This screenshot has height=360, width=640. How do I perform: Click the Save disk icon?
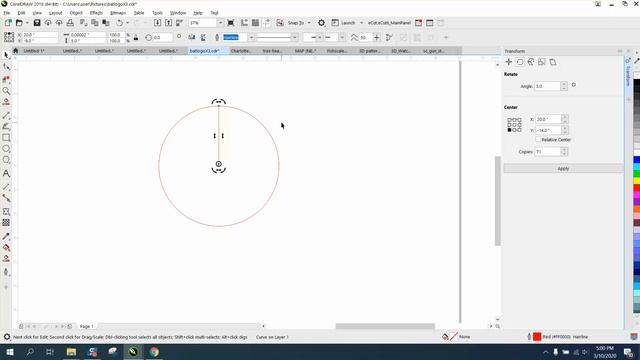point(37,23)
